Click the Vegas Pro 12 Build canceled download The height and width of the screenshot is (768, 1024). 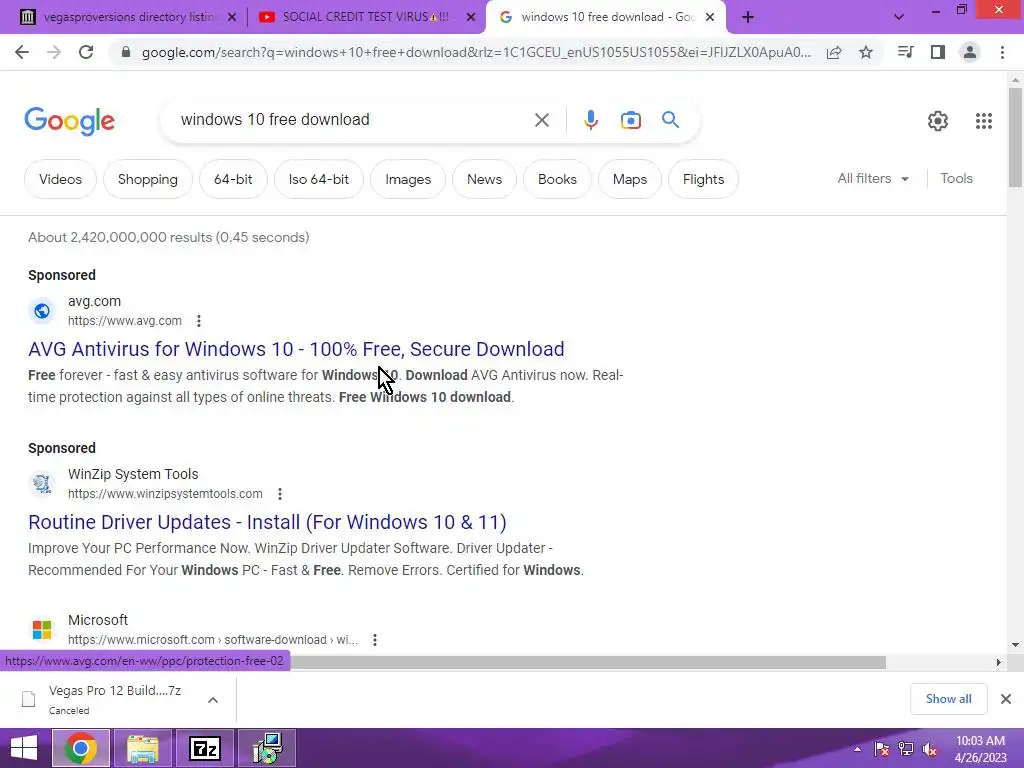(114, 699)
